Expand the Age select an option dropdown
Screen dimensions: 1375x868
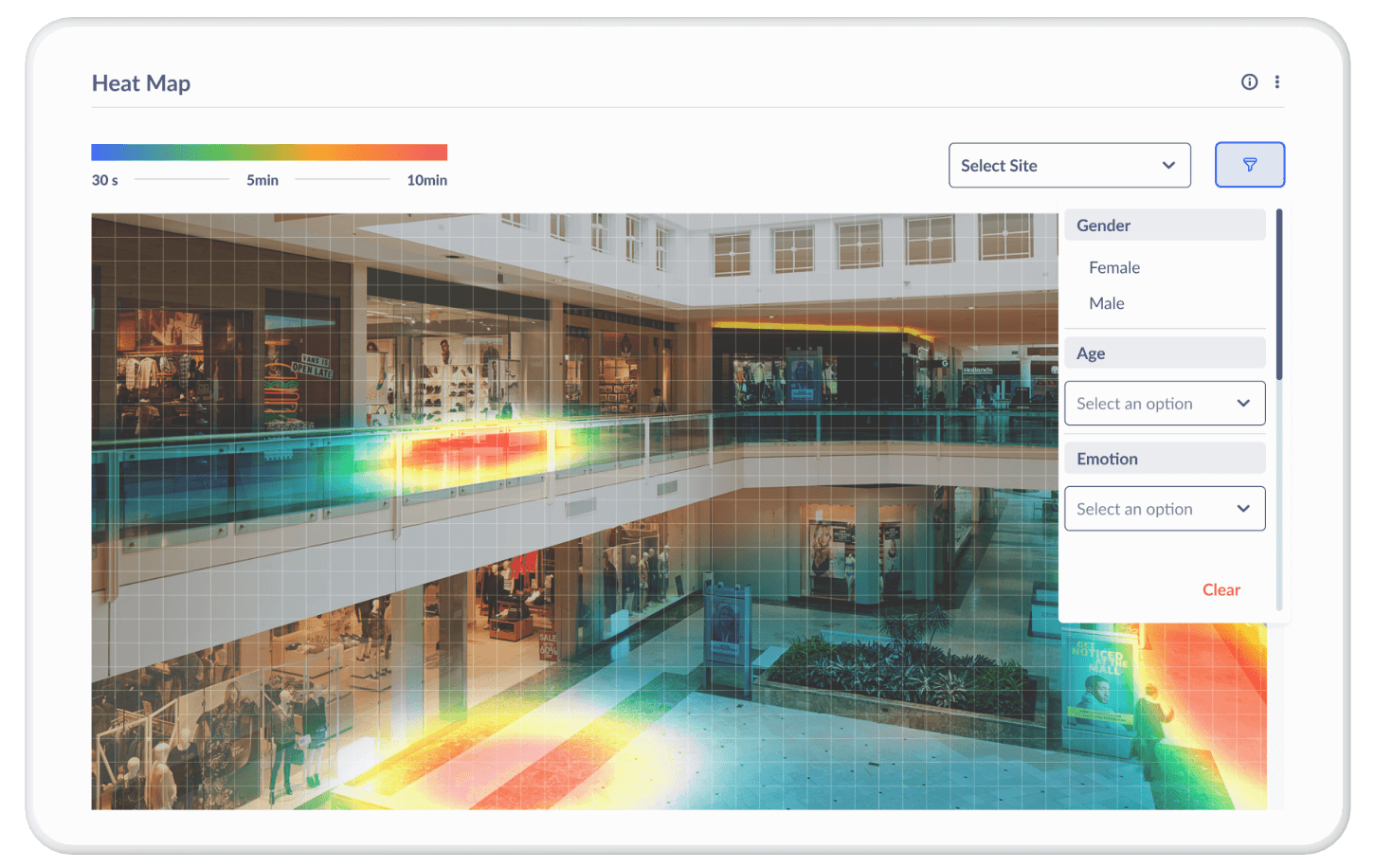(x=1165, y=404)
